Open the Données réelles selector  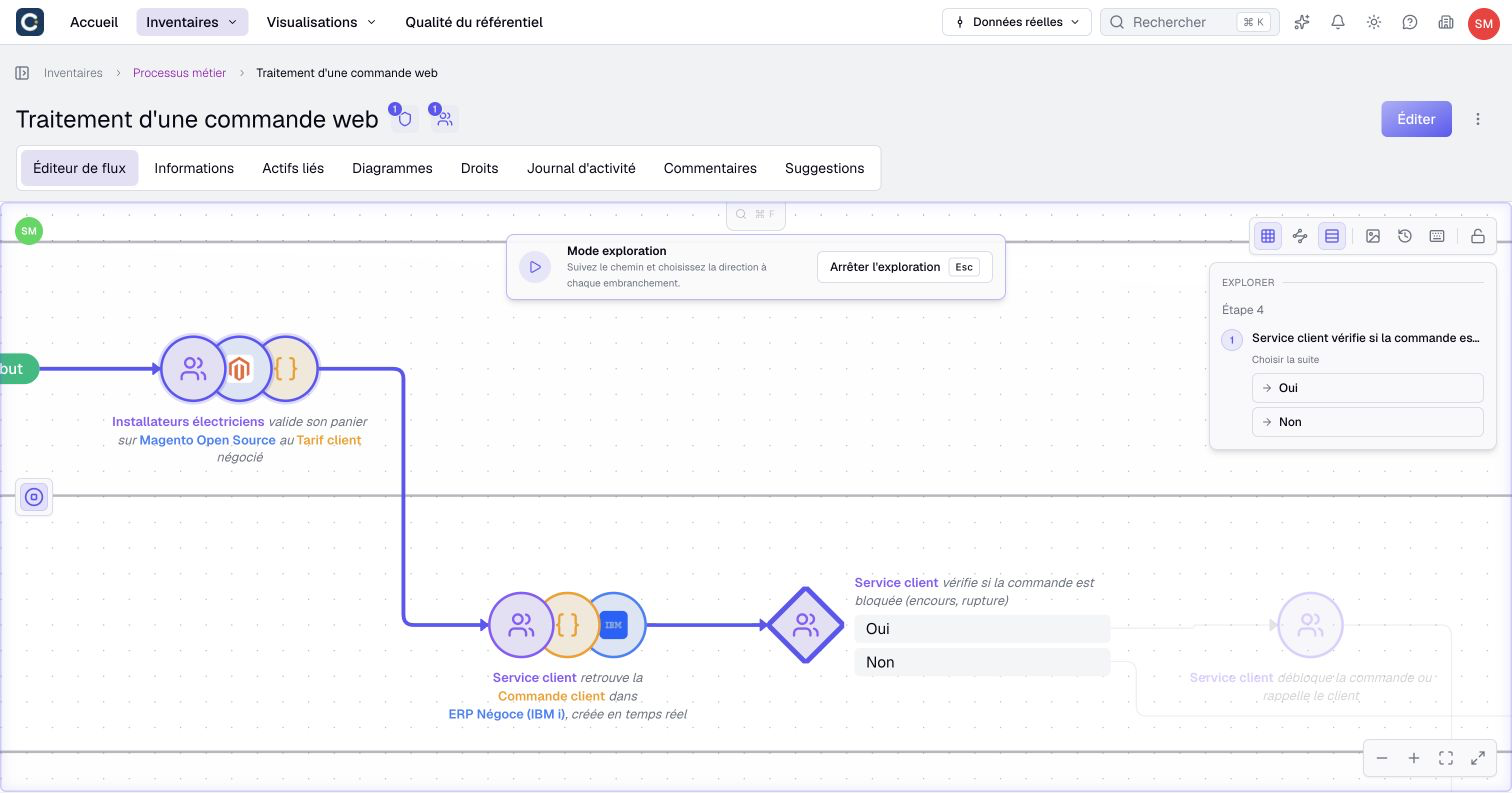point(1017,22)
